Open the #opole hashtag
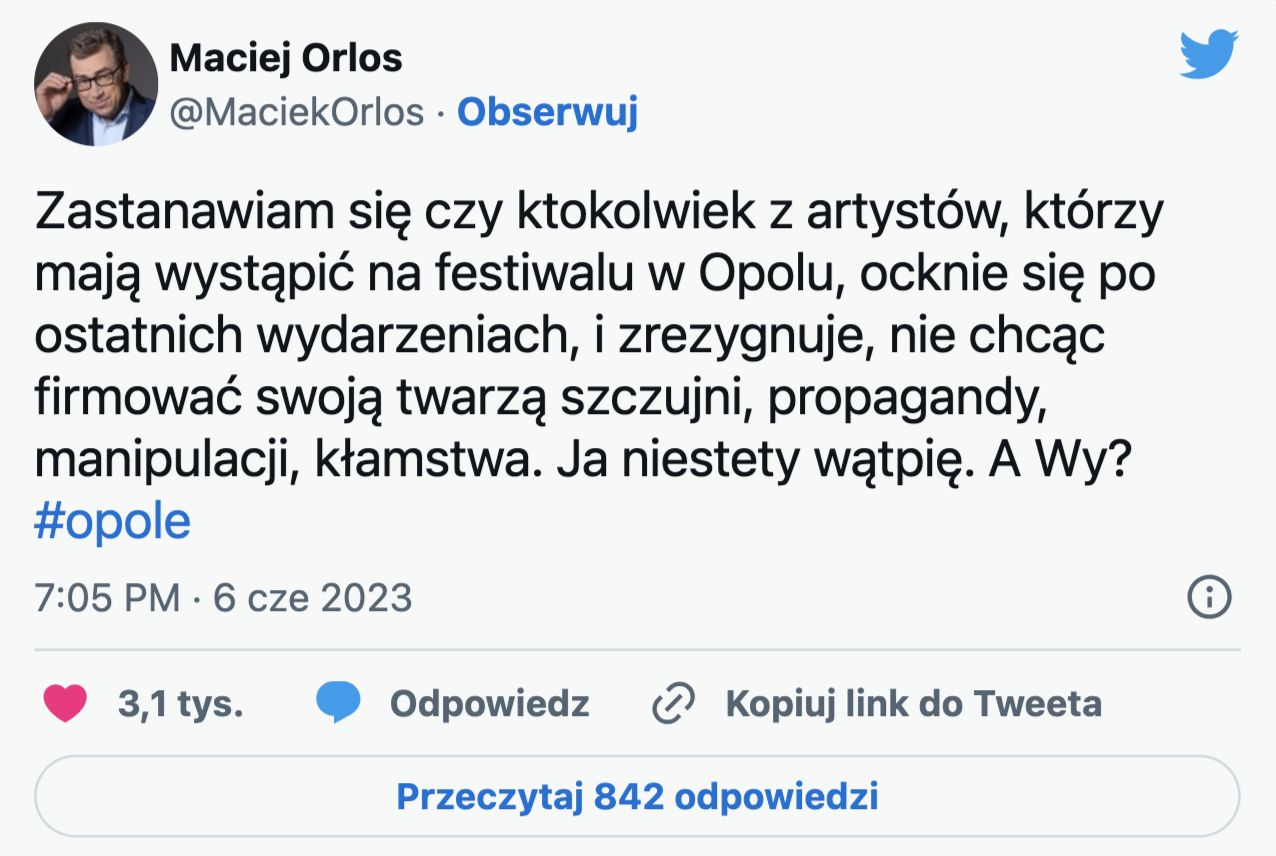Image resolution: width=1276 pixels, height=856 pixels. (x=112, y=522)
